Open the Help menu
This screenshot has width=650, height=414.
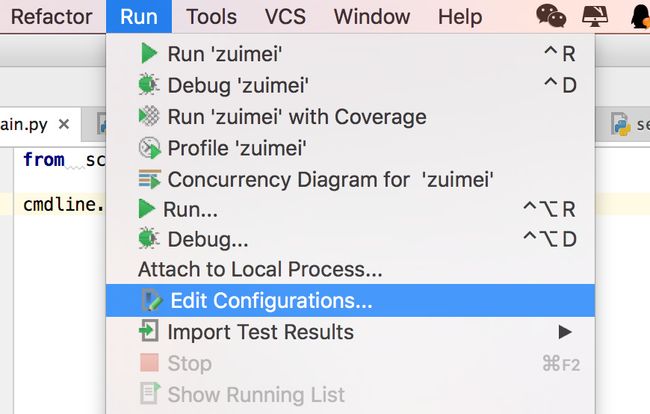tap(460, 17)
